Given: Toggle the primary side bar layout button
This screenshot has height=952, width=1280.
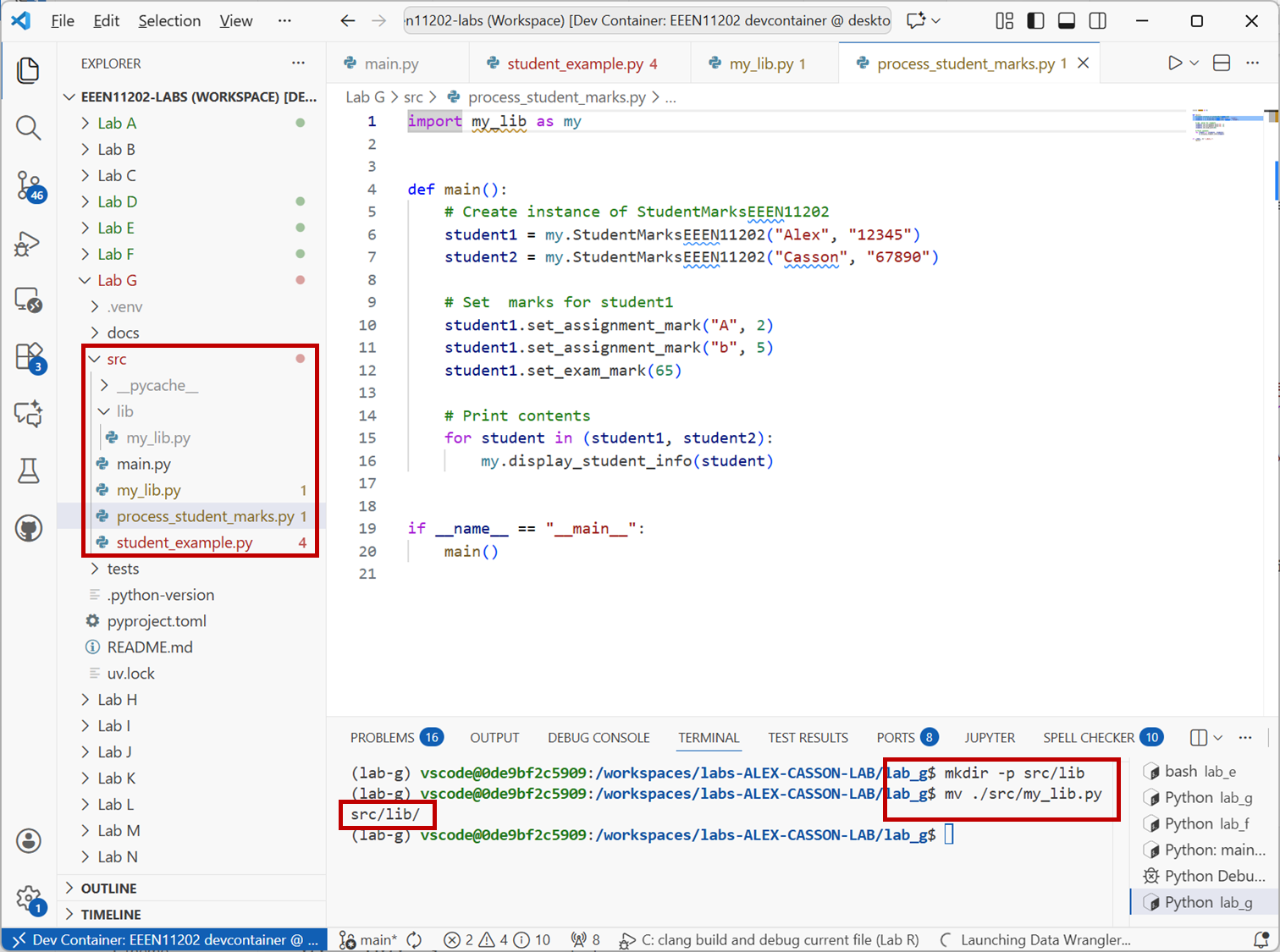Looking at the screenshot, I should [1035, 21].
